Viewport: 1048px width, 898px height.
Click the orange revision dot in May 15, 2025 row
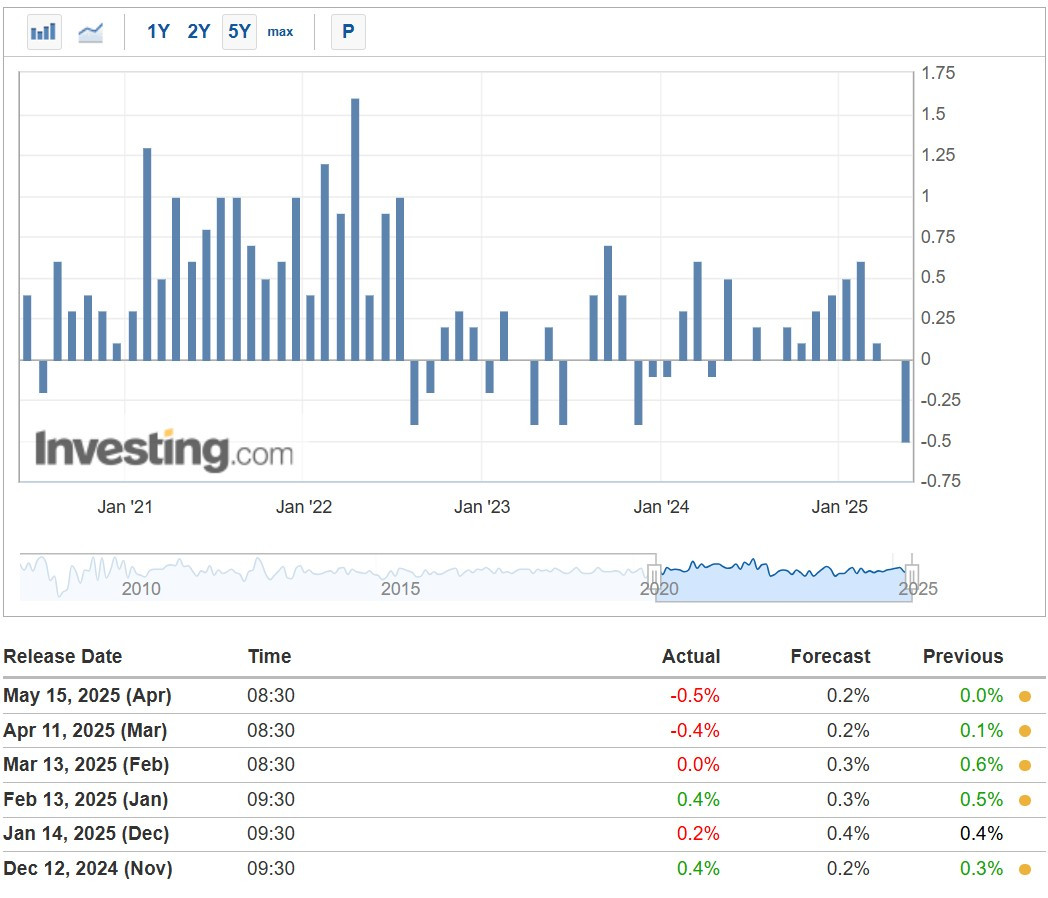tap(1025, 696)
